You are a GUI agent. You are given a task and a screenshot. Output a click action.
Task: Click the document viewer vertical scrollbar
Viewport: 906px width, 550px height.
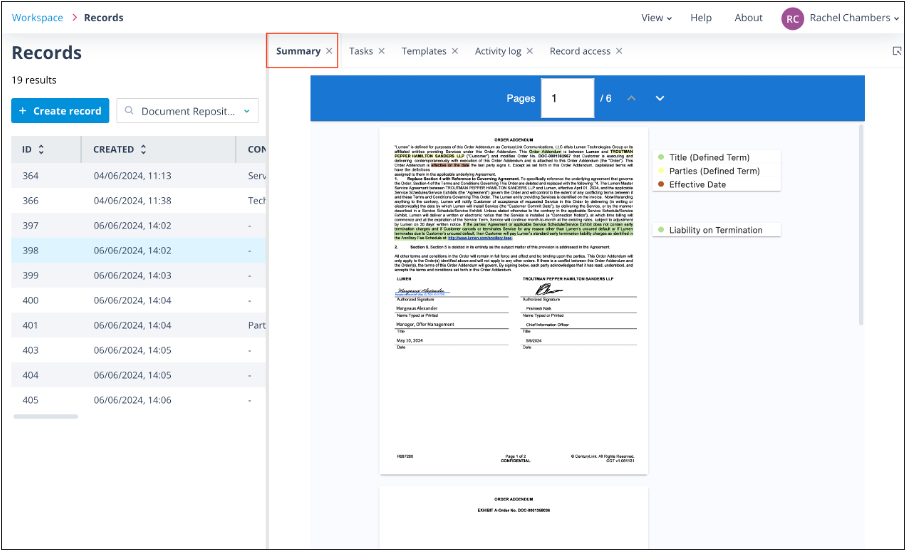coord(860,225)
